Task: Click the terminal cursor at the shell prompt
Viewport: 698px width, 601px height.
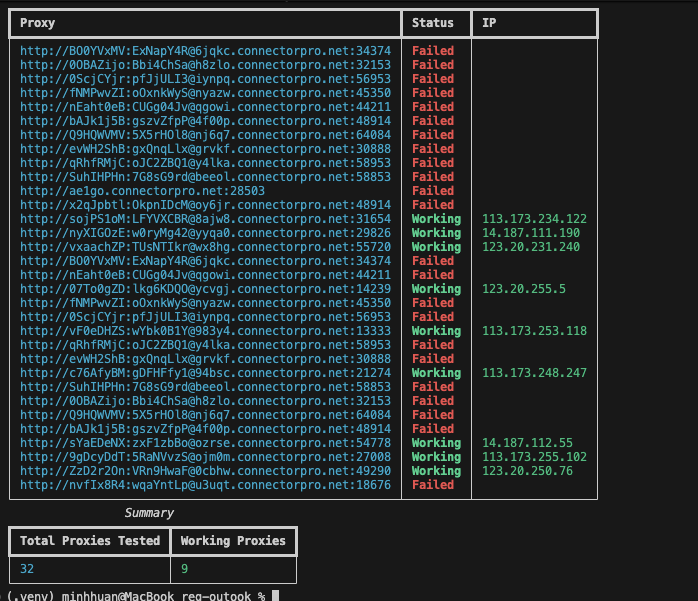Action: coord(275,596)
